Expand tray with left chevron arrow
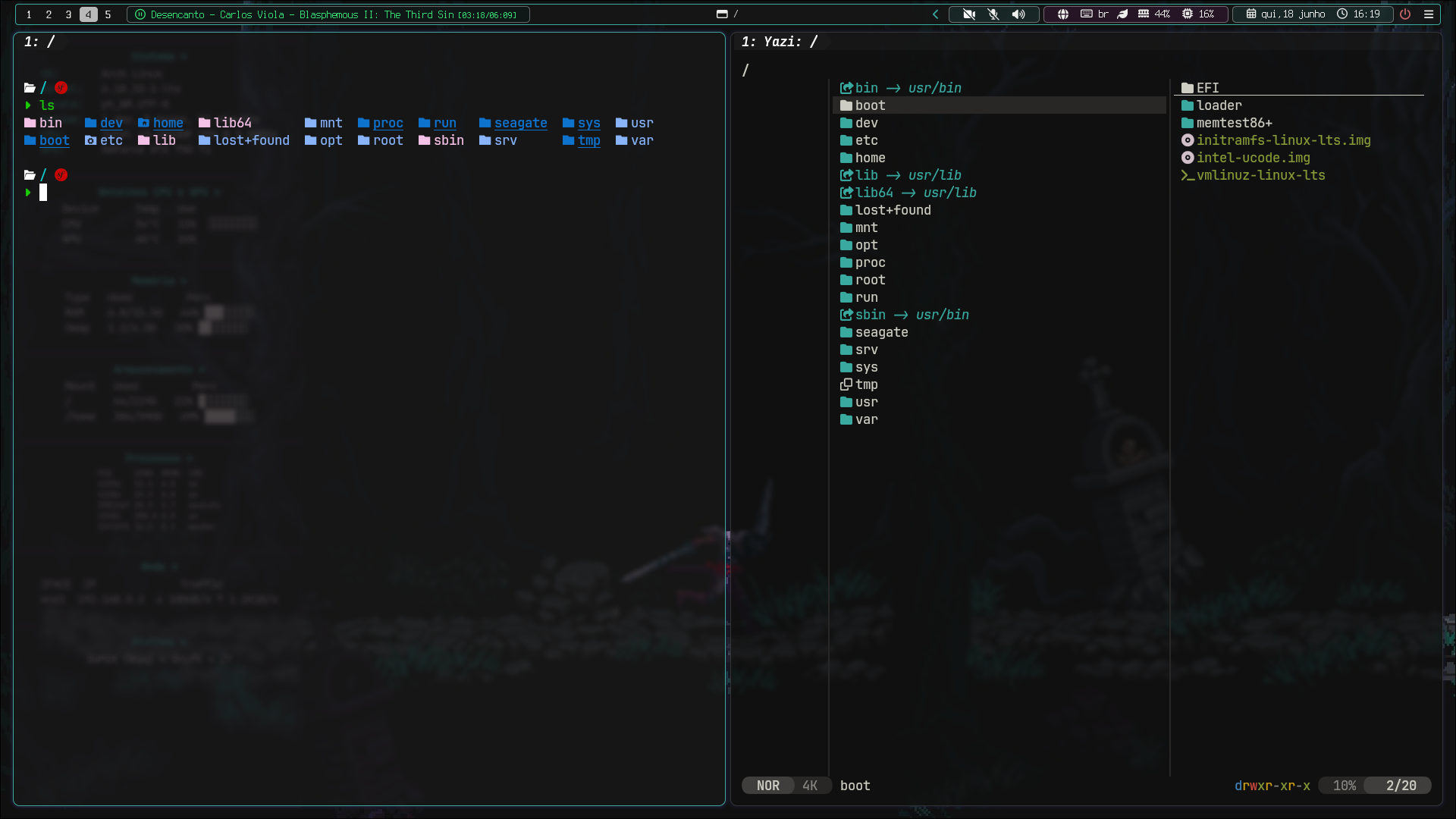 935,14
